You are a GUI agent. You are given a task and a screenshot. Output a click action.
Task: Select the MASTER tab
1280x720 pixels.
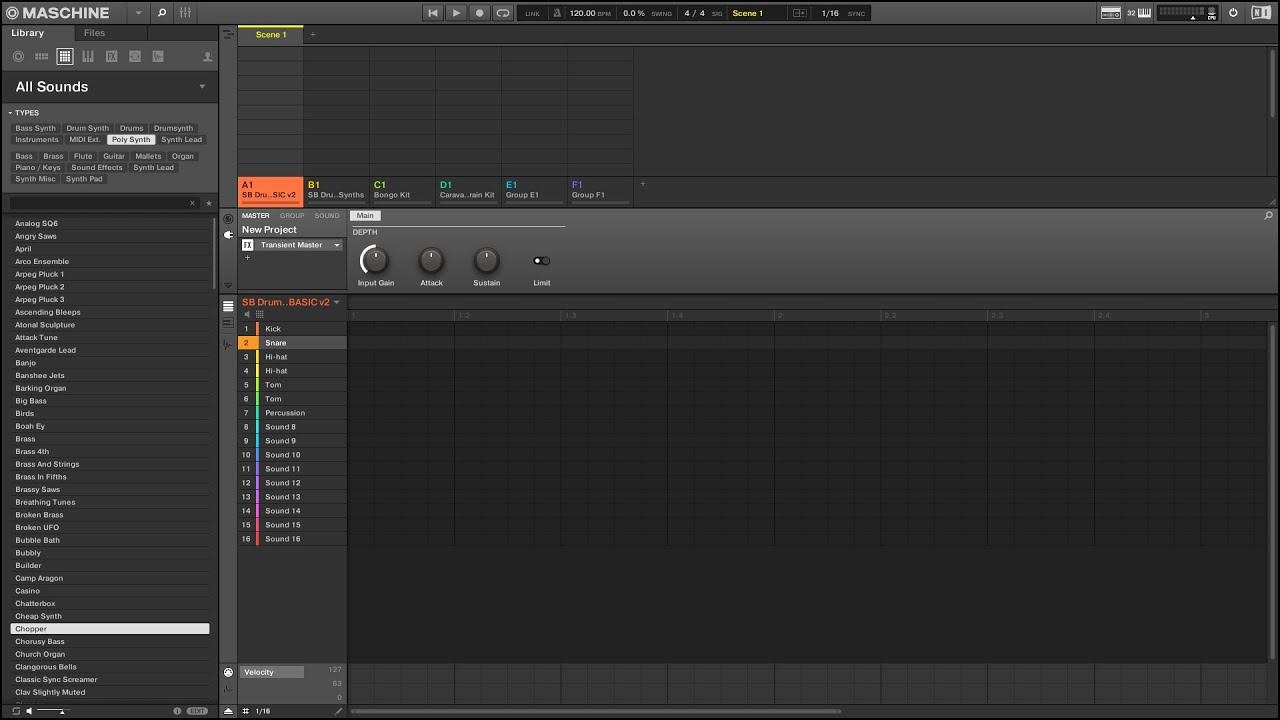(x=255, y=216)
